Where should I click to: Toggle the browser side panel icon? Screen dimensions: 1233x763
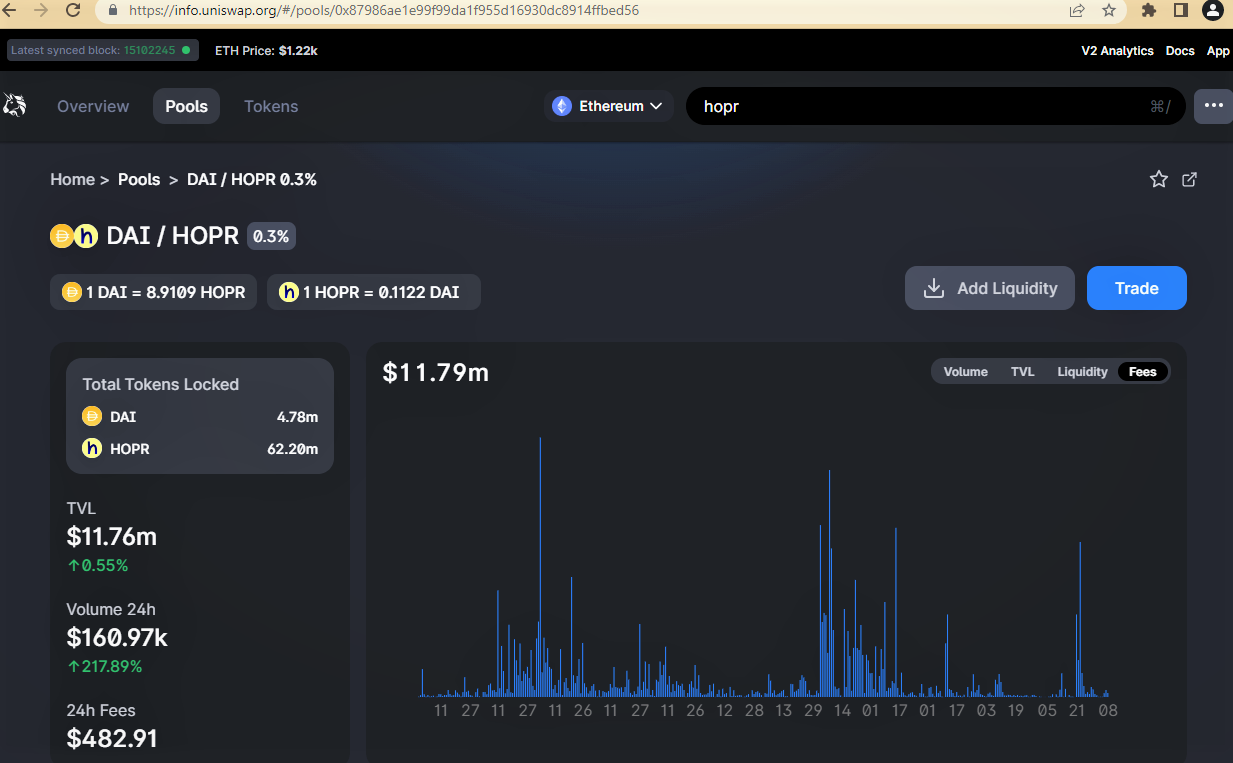point(1181,10)
